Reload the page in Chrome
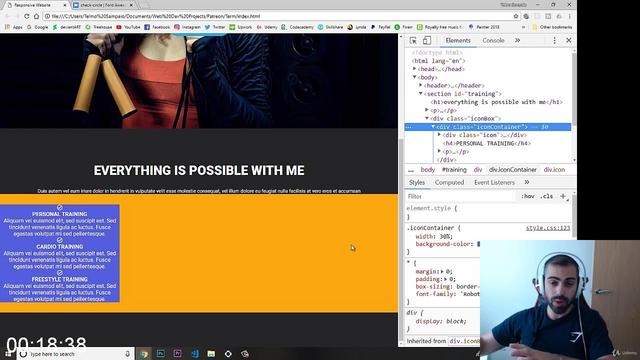The height and width of the screenshot is (360, 640). [x=27, y=16]
